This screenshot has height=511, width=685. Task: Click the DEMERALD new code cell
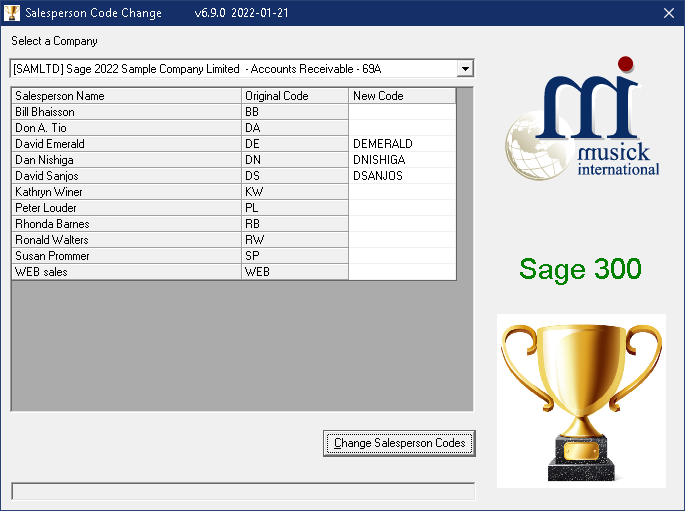click(x=402, y=144)
